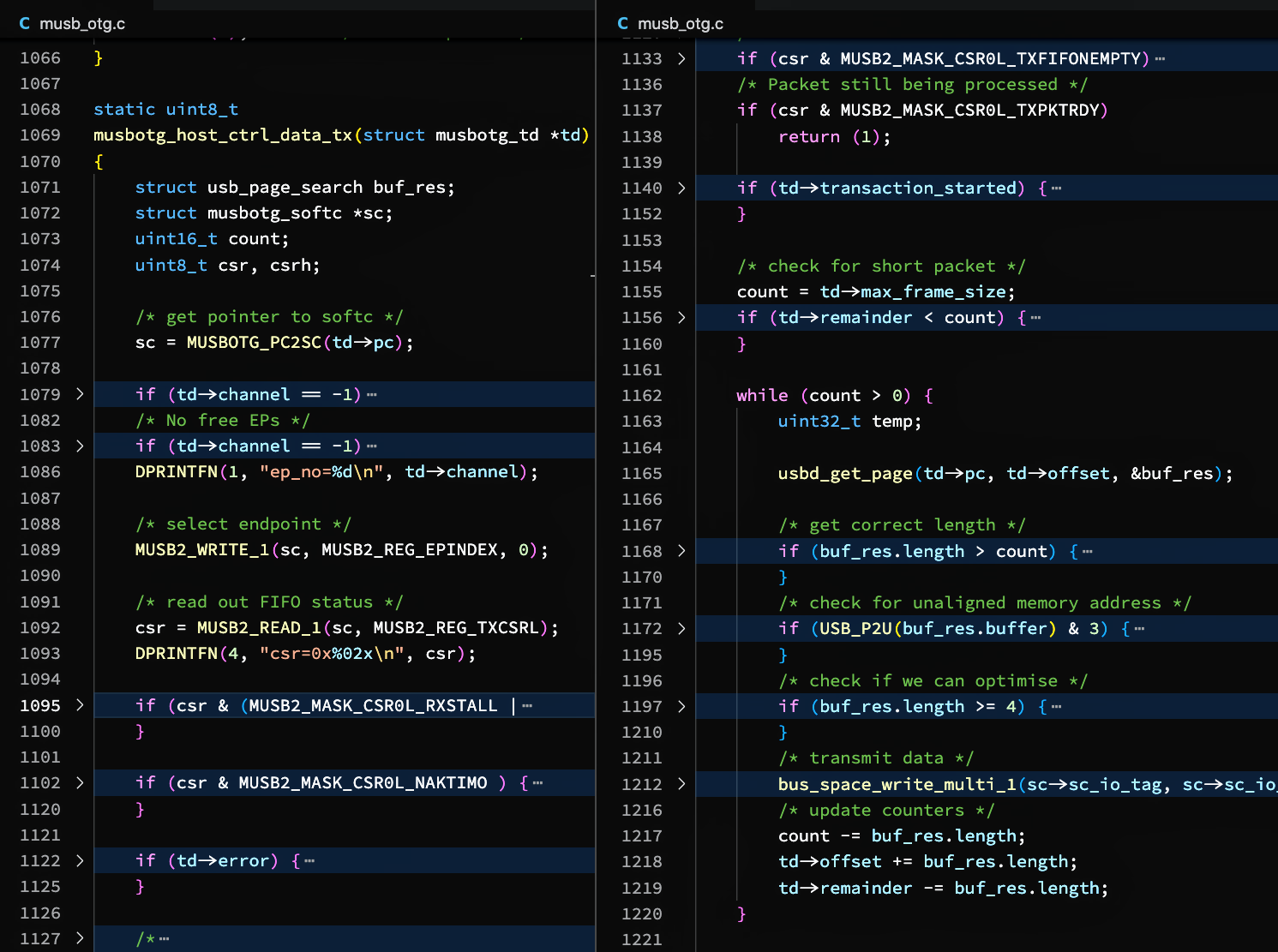The height and width of the screenshot is (952, 1278).
Task: Click 'return (1);' statement
Action: (835, 136)
